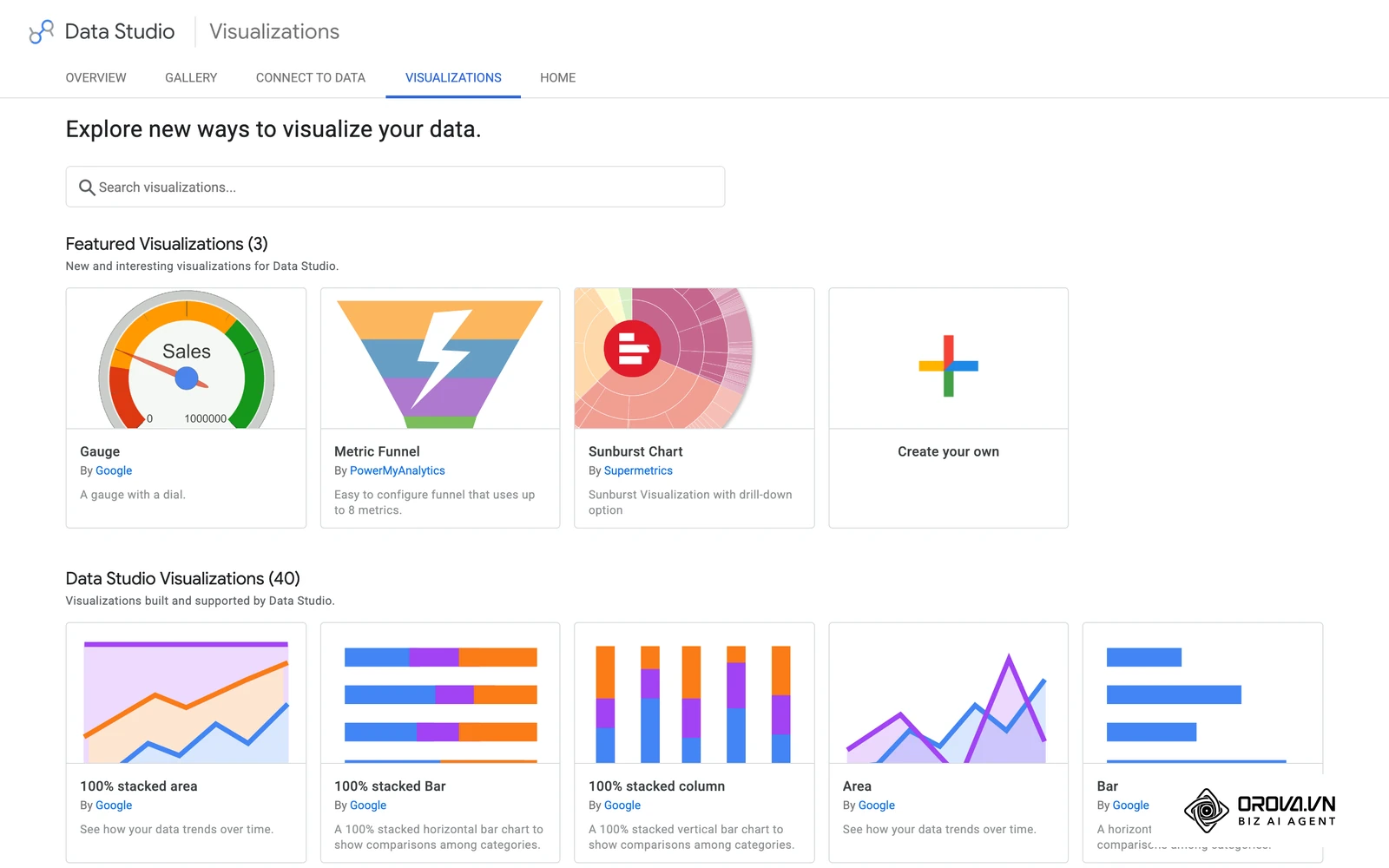
Task: Open Google link under 100% stacked area
Action: [114, 806]
